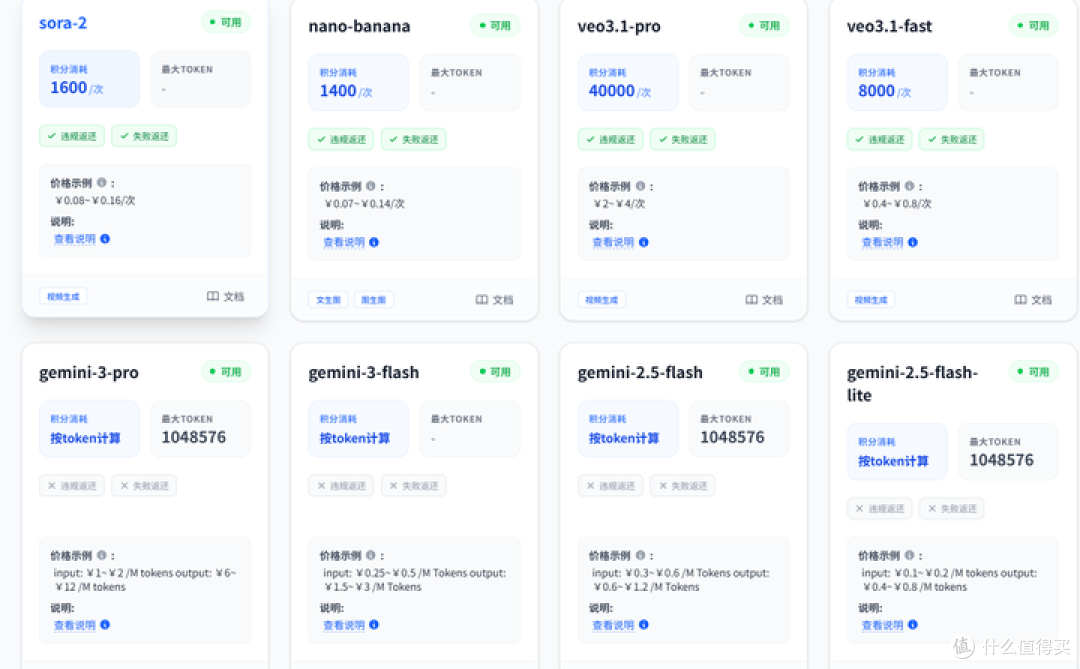Image resolution: width=1080 pixels, height=669 pixels.
Task: Click green 违规返还 tag on nano-banana card
Action: [x=341, y=139]
